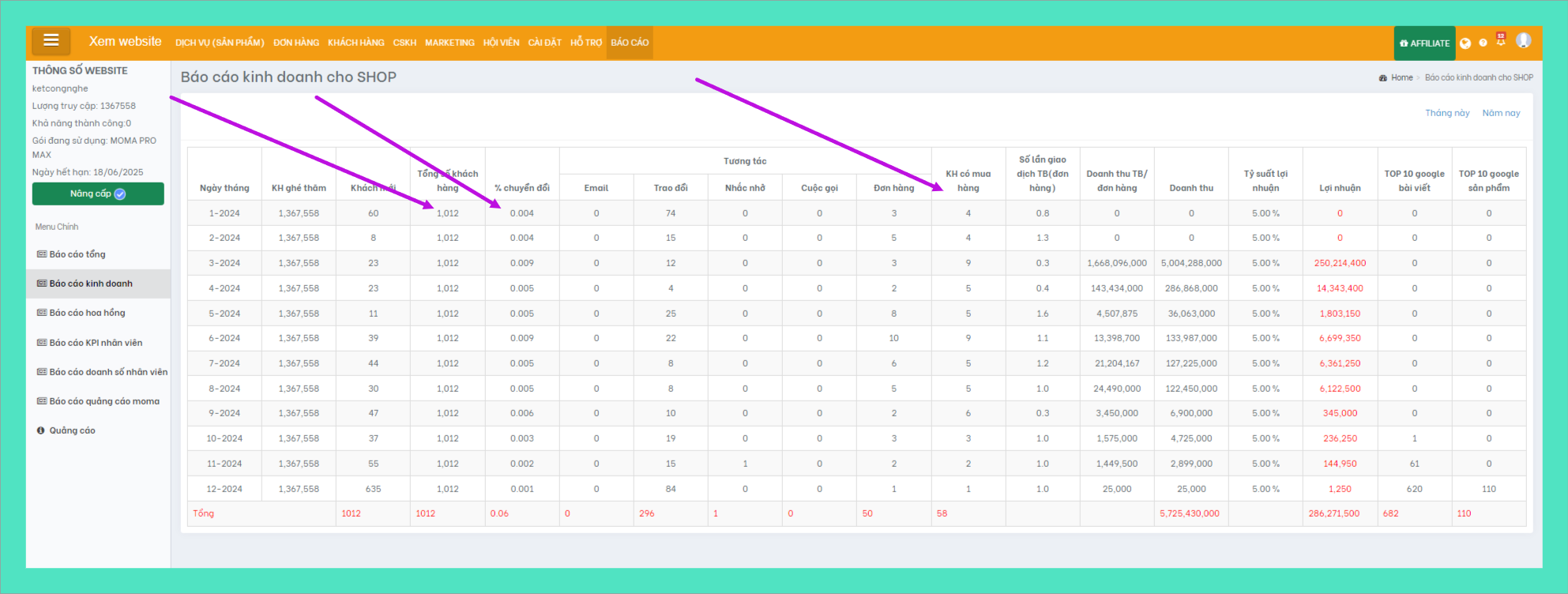Screen dimensions: 1568x594
Task: Open the user avatar menu
Action: (x=1524, y=41)
